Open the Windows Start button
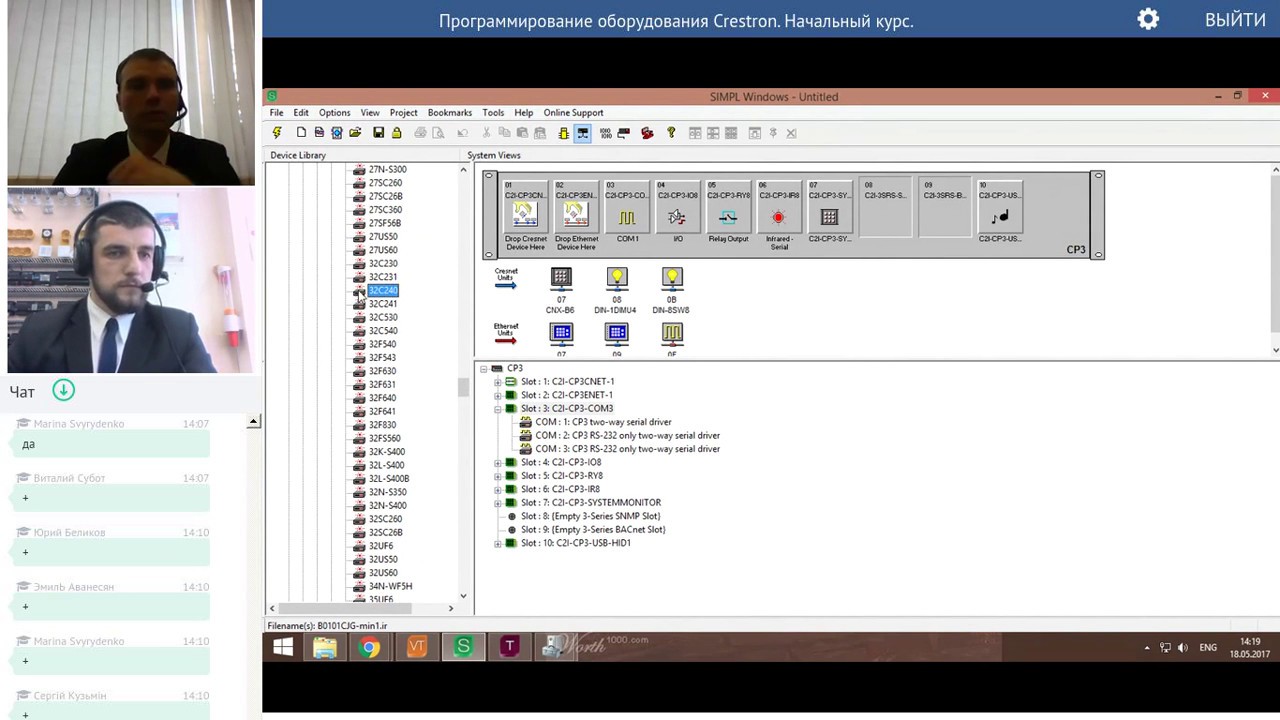The height and width of the screenshot is (720, 1280). tap(283, 648)
